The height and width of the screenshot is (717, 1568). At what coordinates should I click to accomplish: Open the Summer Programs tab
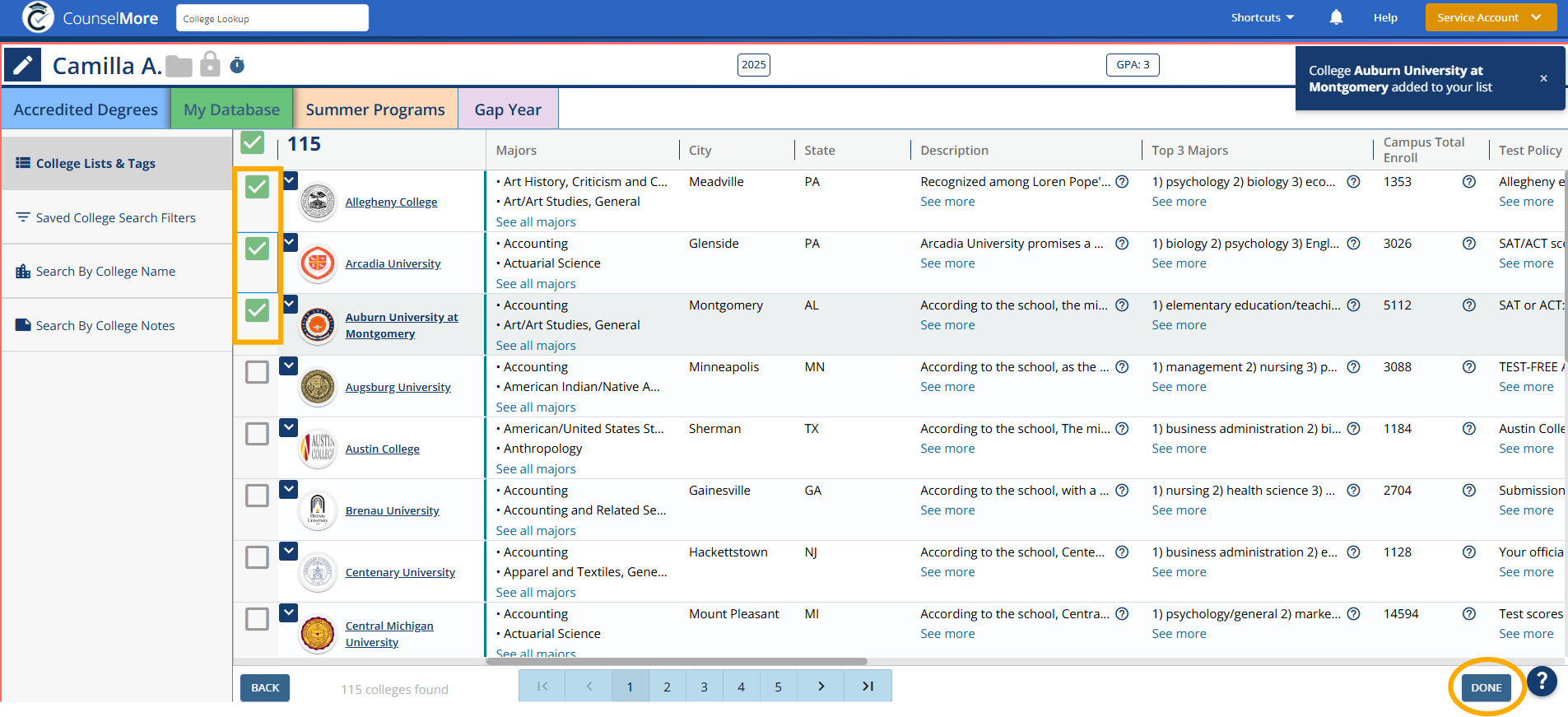coord(375,109)
